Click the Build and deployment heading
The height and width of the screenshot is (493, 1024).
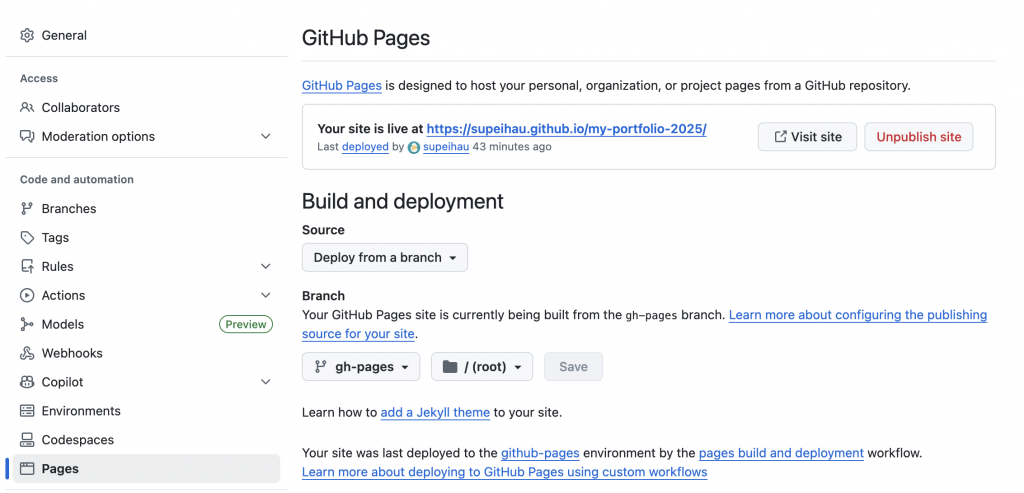tap(402, 201)
